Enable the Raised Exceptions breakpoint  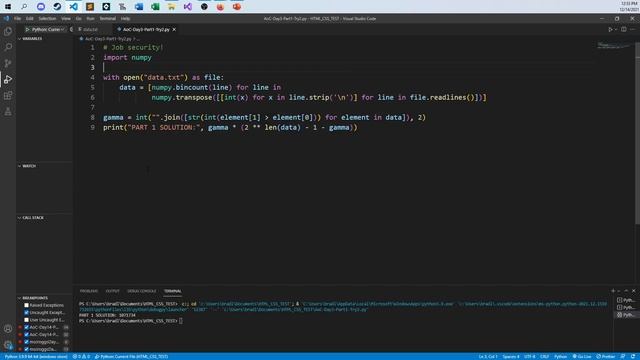click(x=27, y=305)
